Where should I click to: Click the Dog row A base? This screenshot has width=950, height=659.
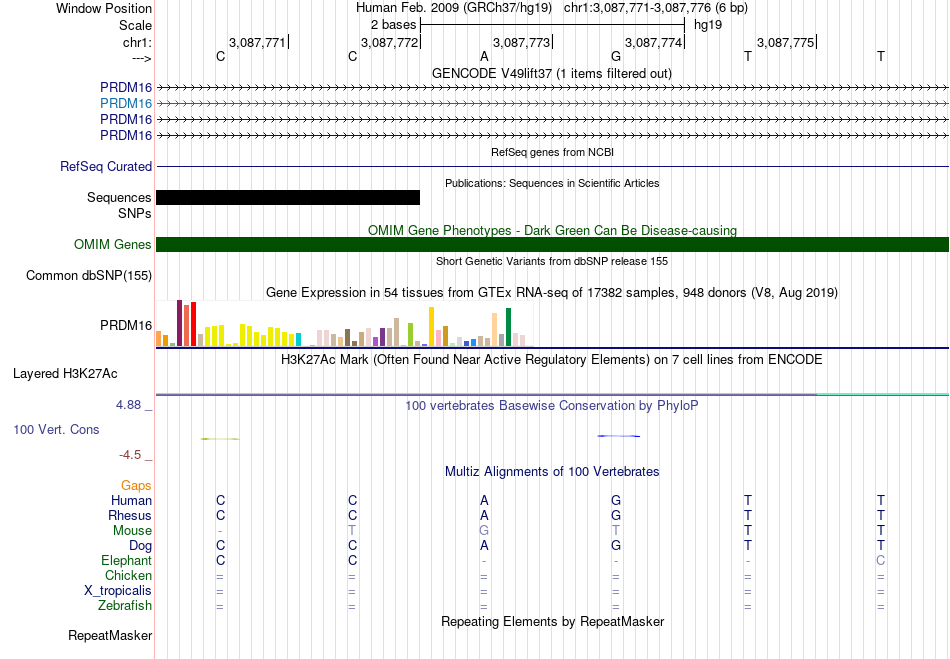(x=484, y=545)
